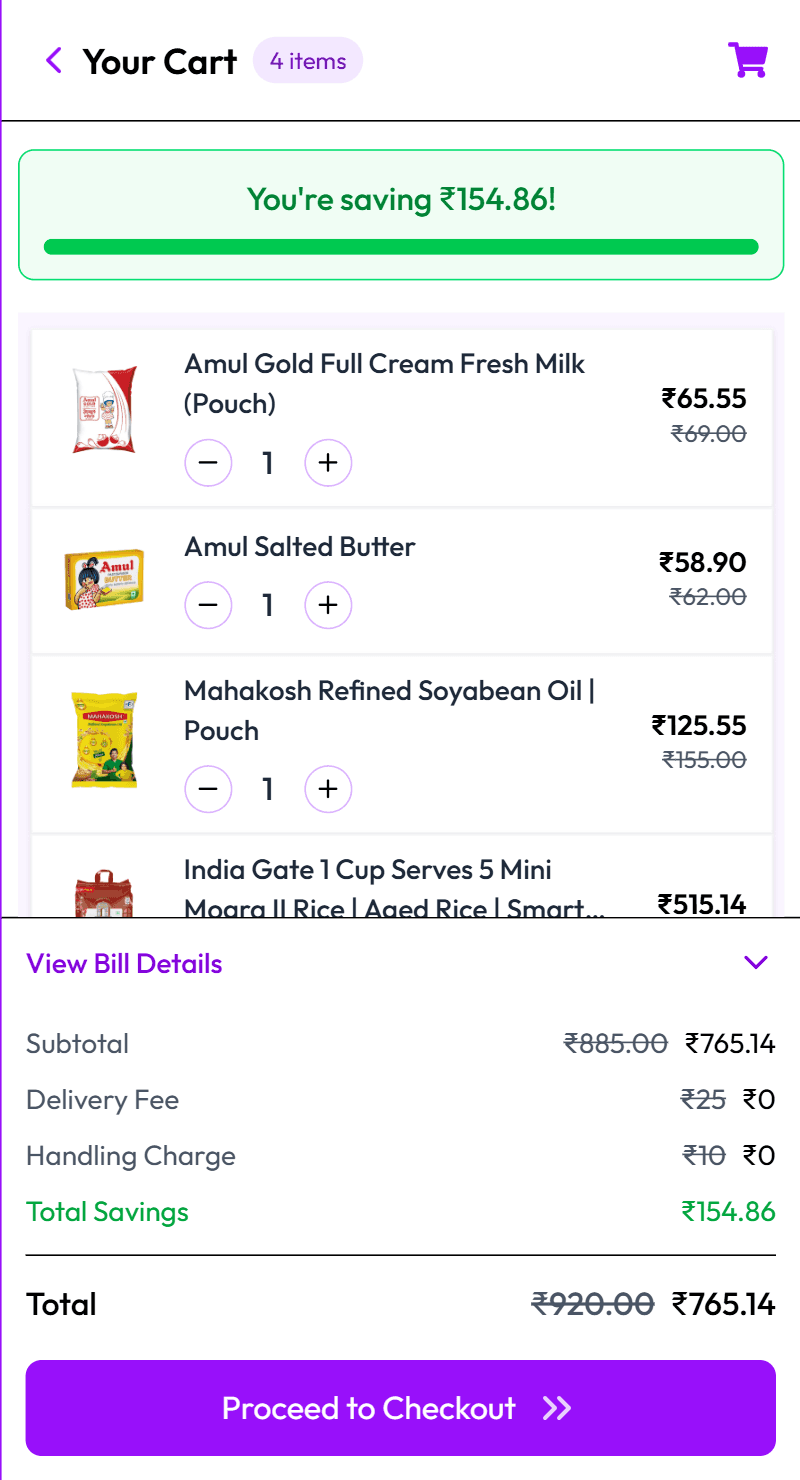Increase Mahakosh Soyabean Oil quantity
Screen dimensions: 800x1480
pyautogui.click(x=328, y=789)
